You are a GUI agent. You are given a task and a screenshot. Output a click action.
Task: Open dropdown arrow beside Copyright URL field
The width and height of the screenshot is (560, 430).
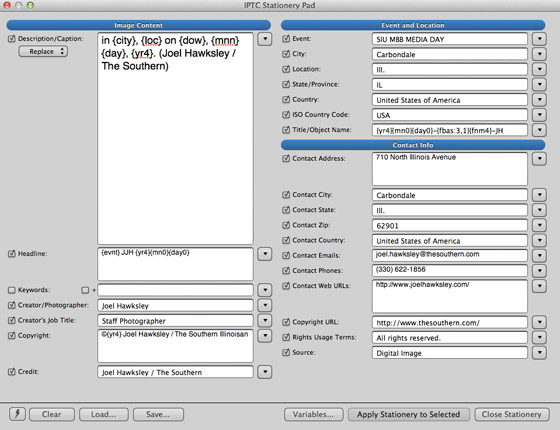click(x=539, y=322)
